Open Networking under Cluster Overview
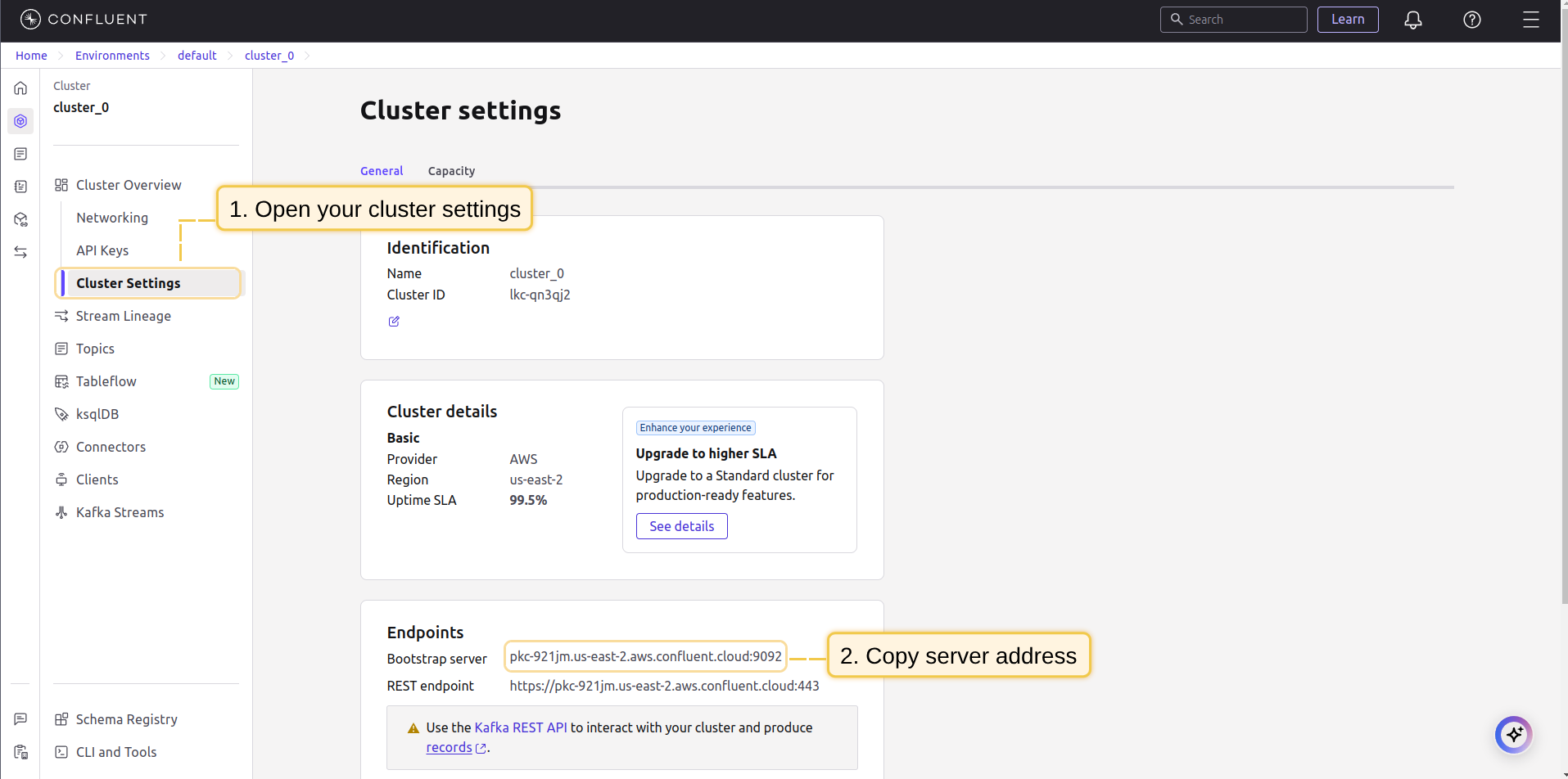 (x=112, y=218)
